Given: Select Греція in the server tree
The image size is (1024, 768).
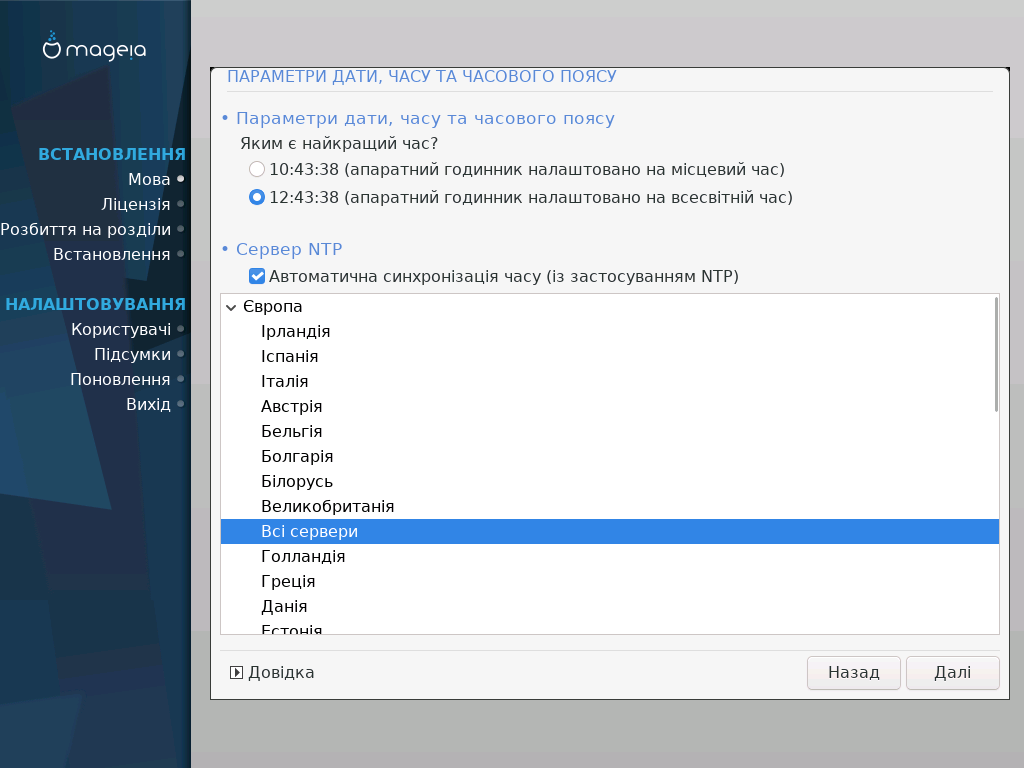Looking at the screenshot, I should tap(288, 582).
